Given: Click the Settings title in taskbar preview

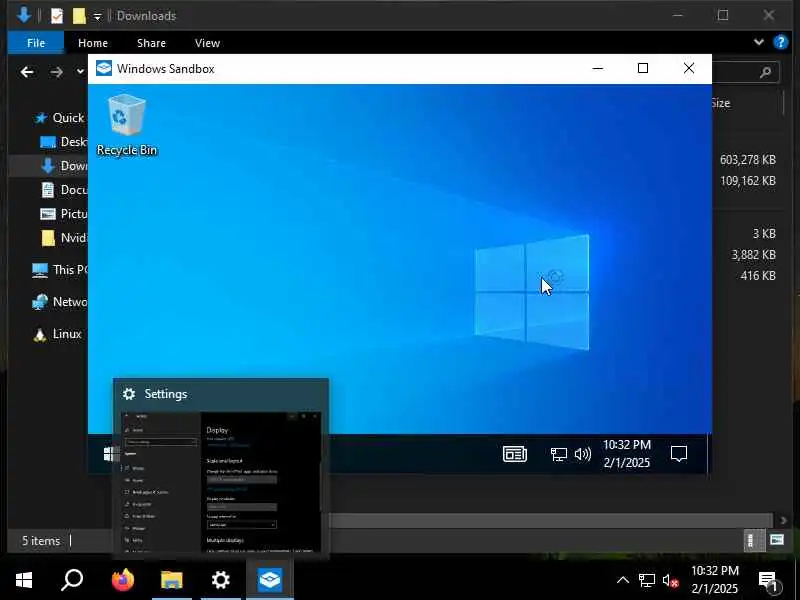Looking at the screenshot, I should click(x=165, y=394).
